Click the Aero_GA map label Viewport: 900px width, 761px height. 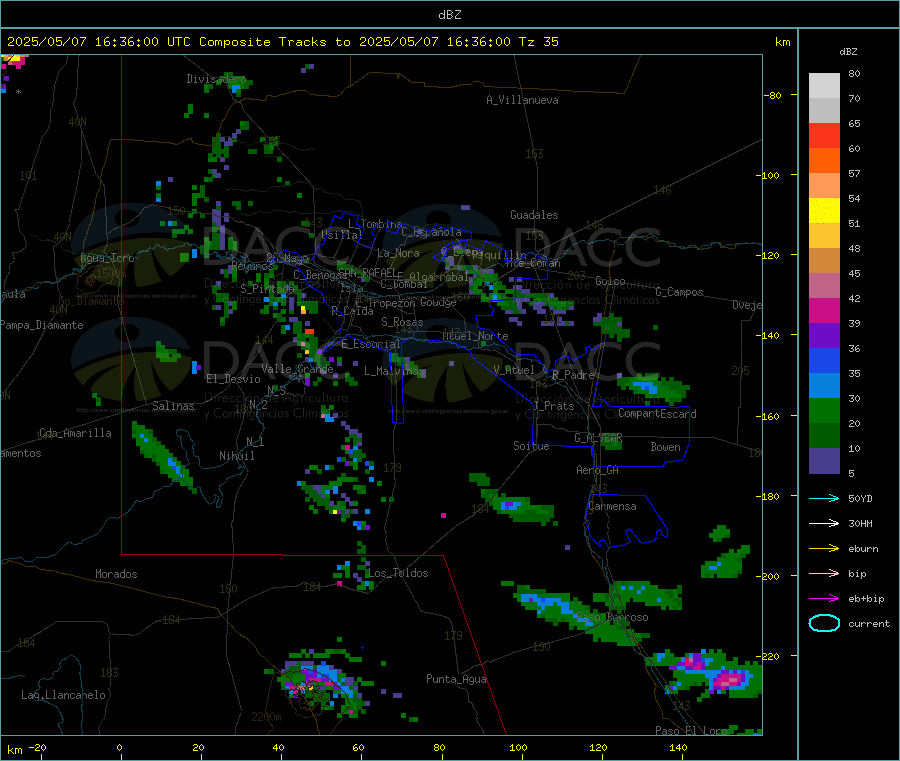(x=598, y=470)
